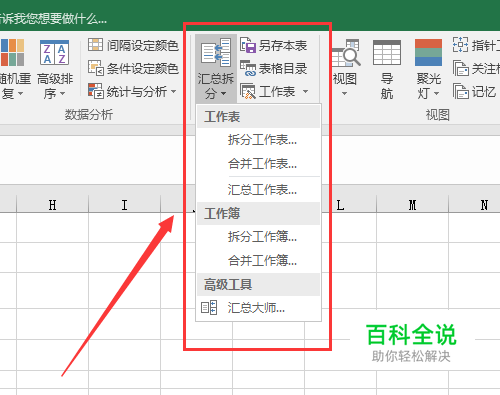Expand the 视图 button dropdown arrow
Image resolution: width=500 pixels, height=395 pixels.
[345, 94]
